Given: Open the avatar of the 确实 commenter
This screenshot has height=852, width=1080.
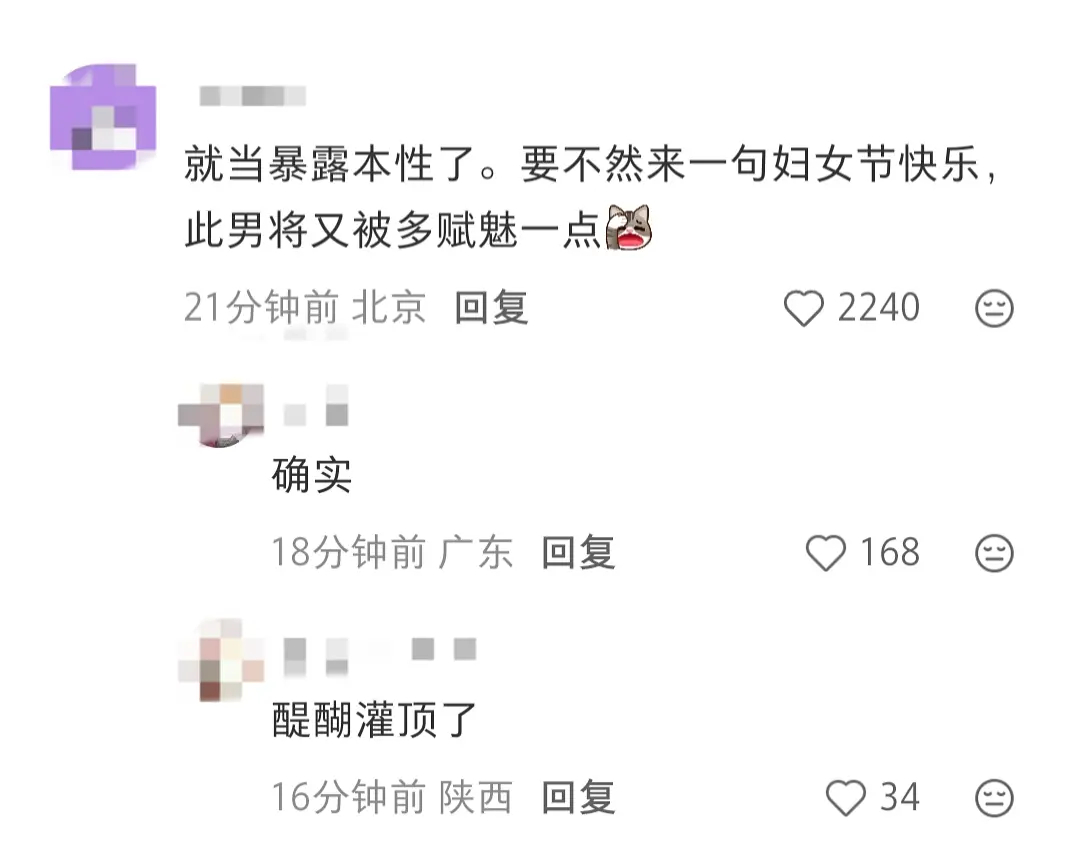Looking at the screenshot, I should (x=221, y=415).
